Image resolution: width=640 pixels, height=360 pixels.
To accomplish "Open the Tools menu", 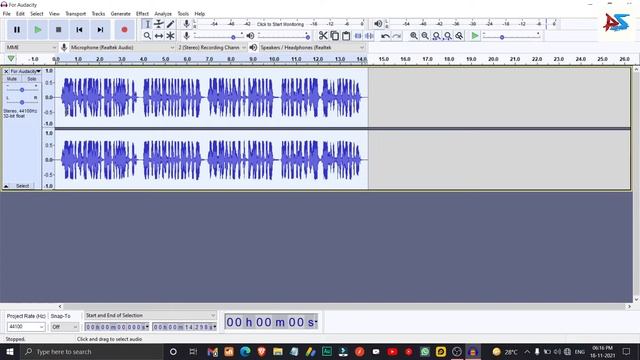I will pos(183,14).
